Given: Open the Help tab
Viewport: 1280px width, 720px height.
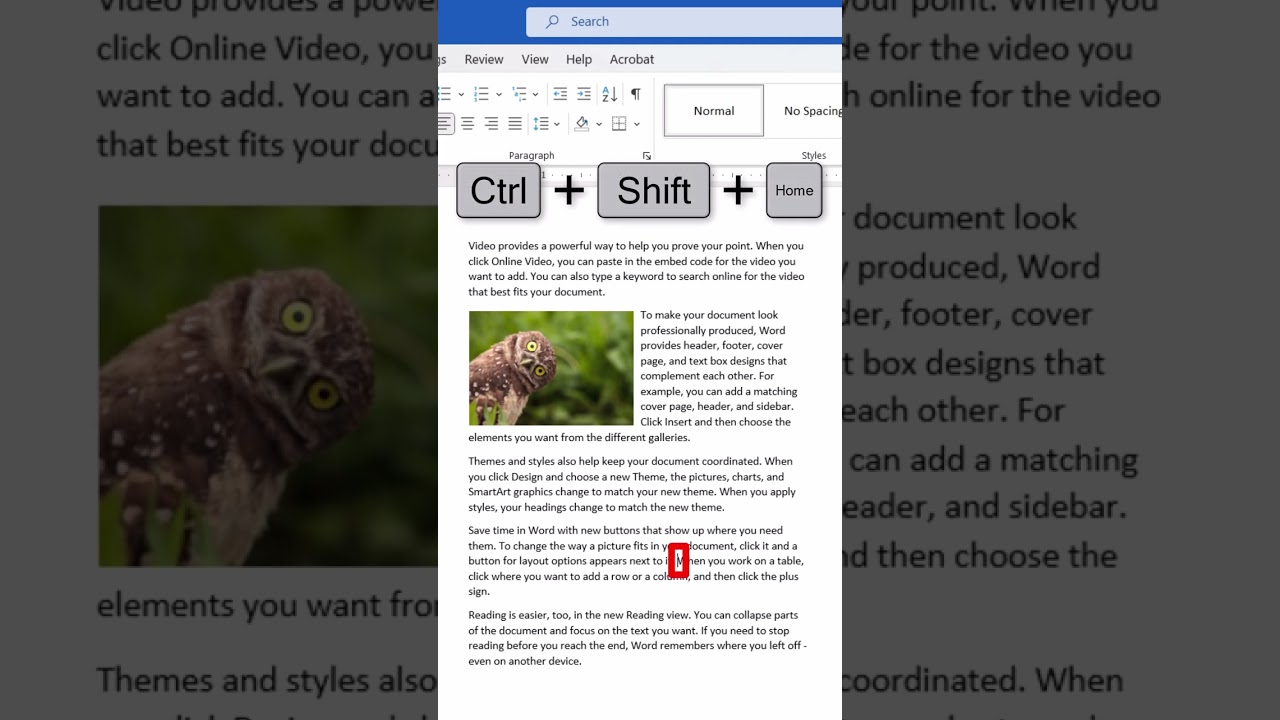Looking at the screenshot, I should click(579, 59).
